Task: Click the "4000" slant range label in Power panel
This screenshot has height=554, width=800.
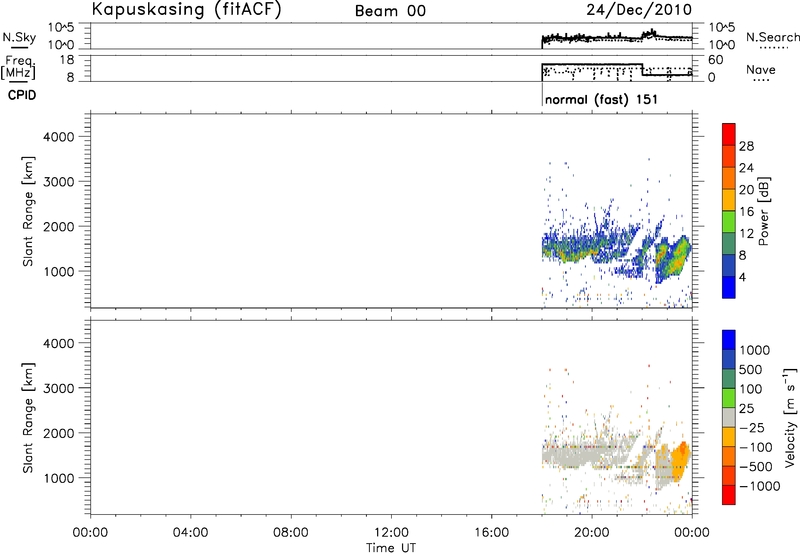Action: tap(59, 137)
